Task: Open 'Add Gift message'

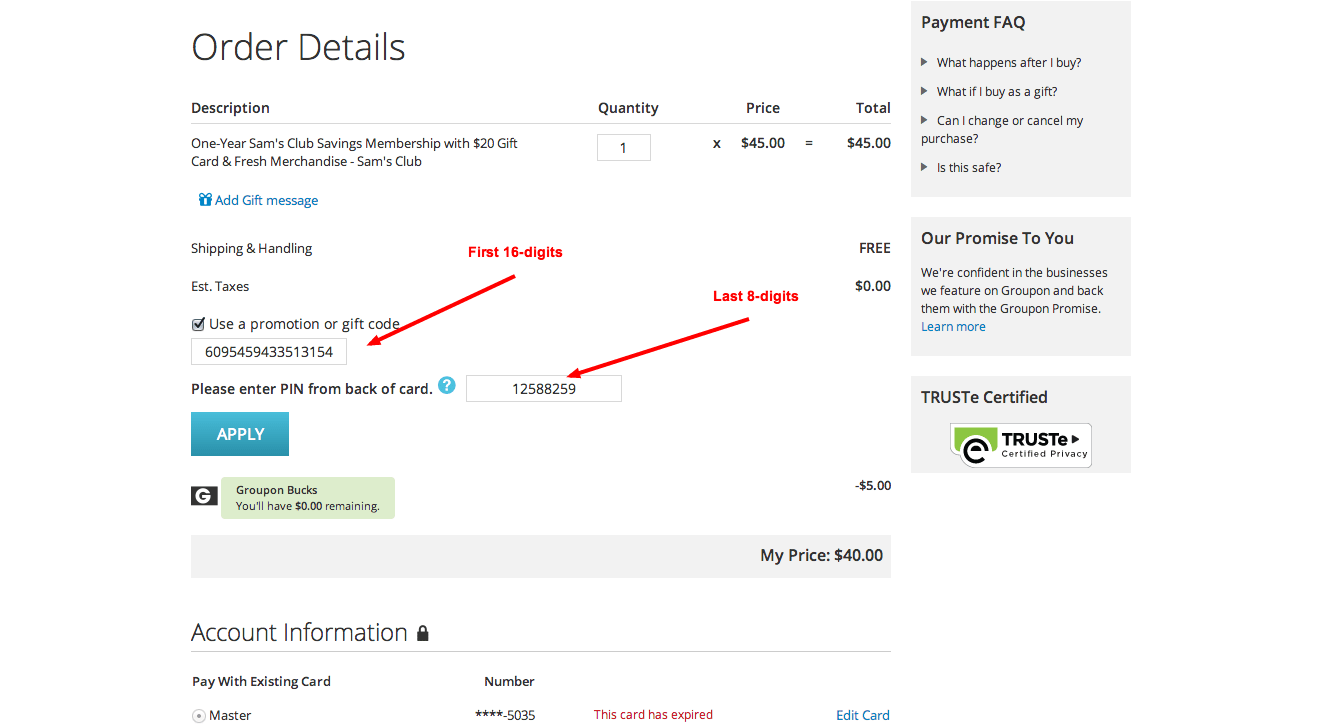Action: pyautogui.click(x=266, y=199)
